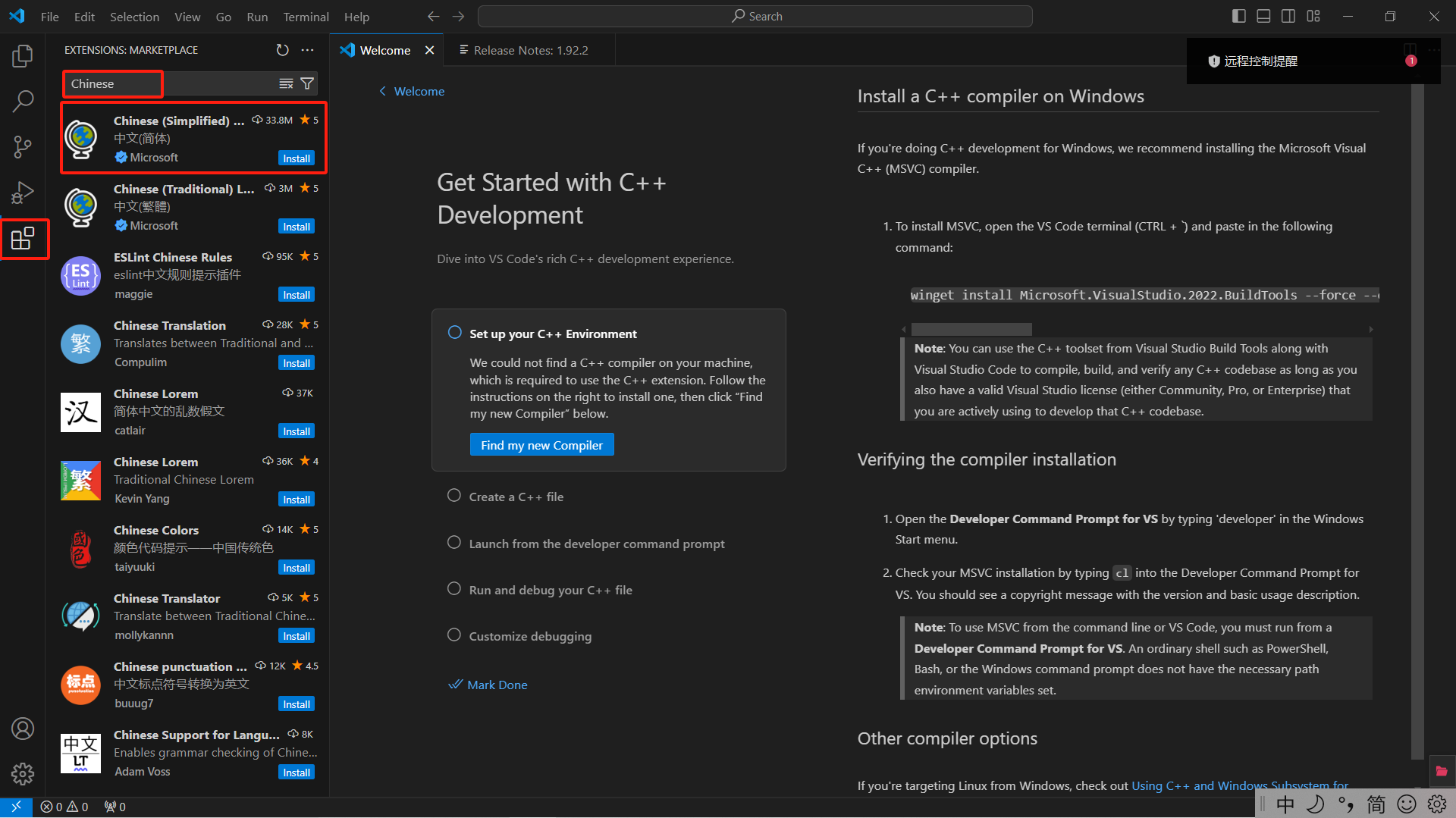Close the Welcome tab
Screen dimensions: 1456x818
click(429, 50)
